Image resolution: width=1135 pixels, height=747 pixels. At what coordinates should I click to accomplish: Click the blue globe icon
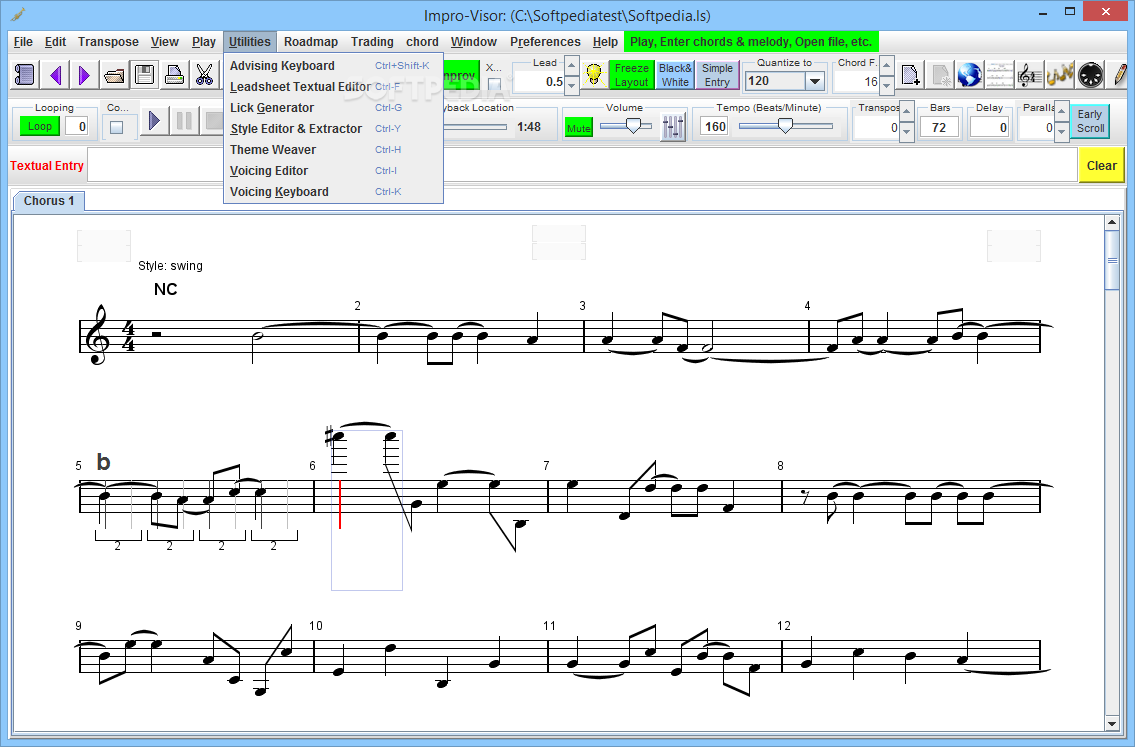[970, 75]
